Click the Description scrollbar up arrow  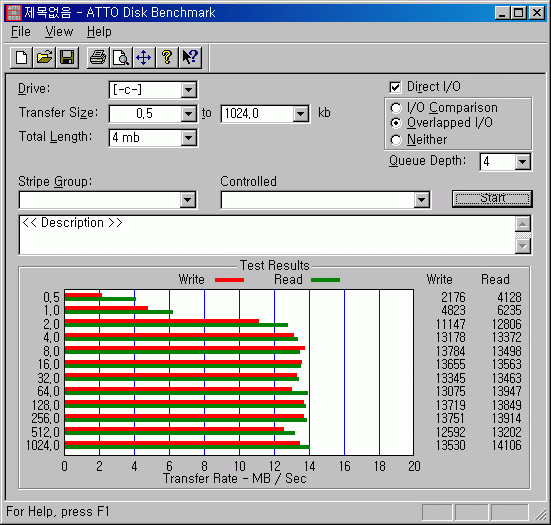[523, 224]
